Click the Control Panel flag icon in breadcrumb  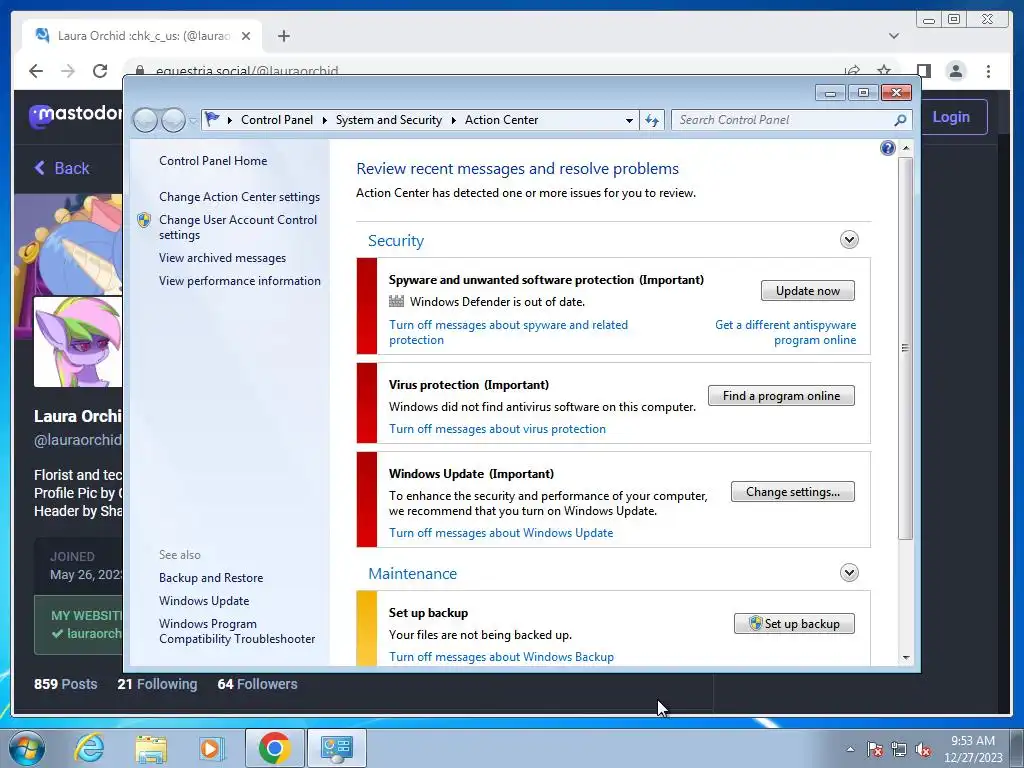[212, 120]
